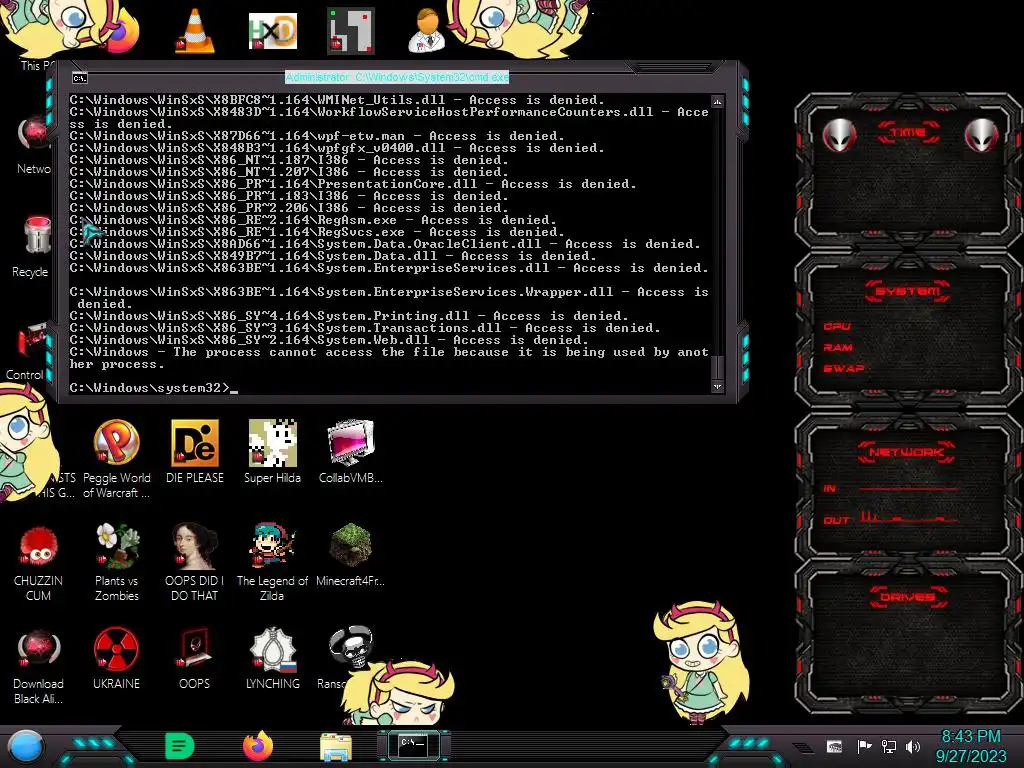Open the doctor figure desktop icon

[427, 31]
